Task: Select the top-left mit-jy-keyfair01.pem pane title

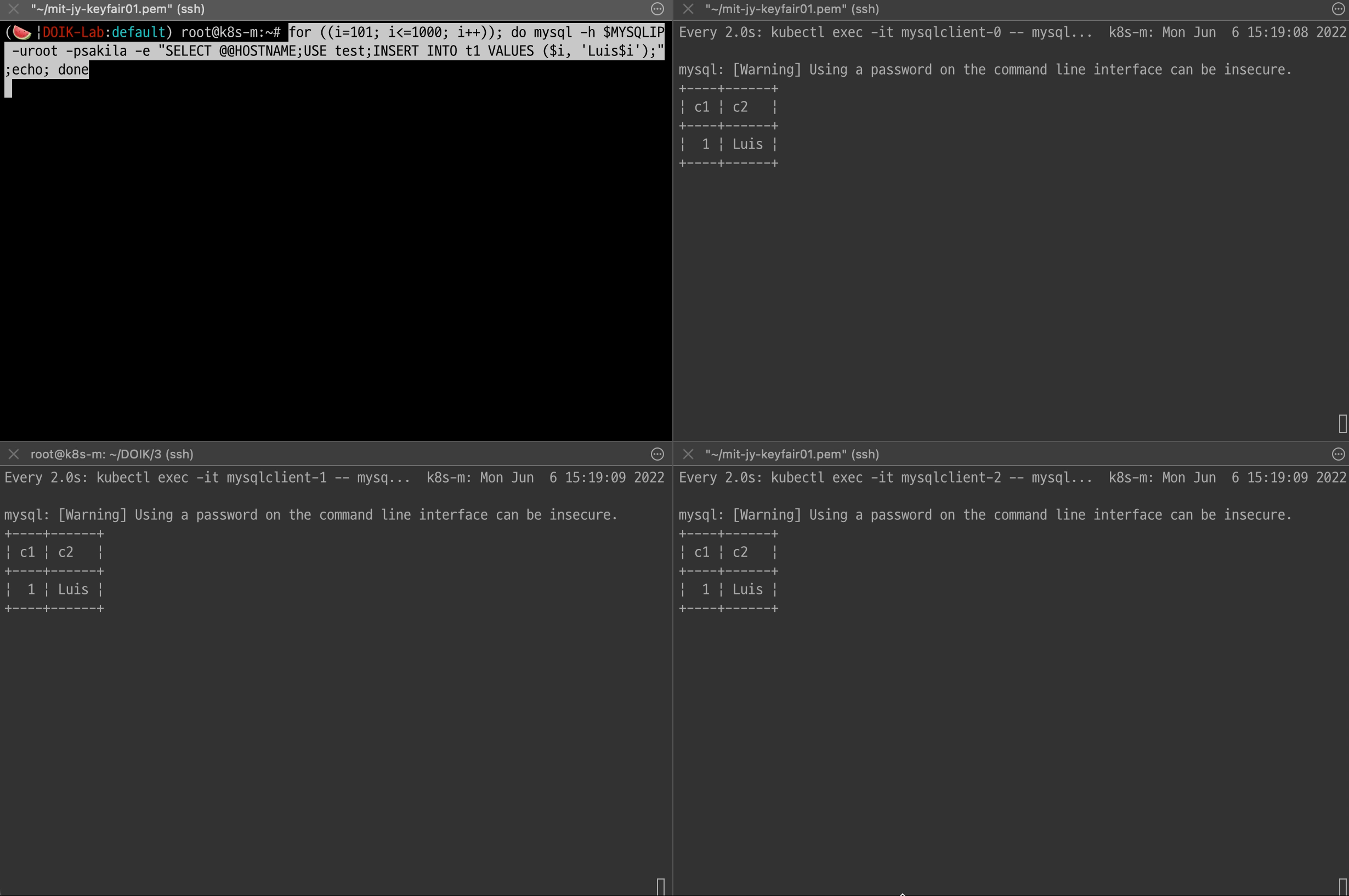Action: [118, 9]
